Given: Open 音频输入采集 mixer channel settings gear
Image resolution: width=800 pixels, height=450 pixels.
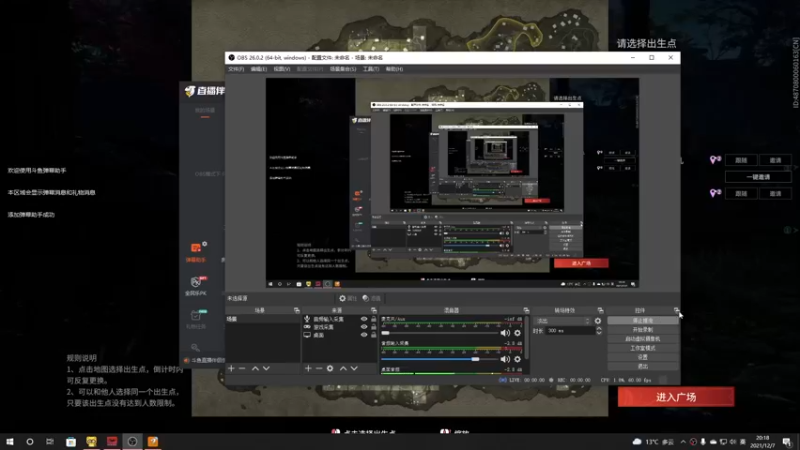Looking at the screenshot, I should click(x=517, y=359).
